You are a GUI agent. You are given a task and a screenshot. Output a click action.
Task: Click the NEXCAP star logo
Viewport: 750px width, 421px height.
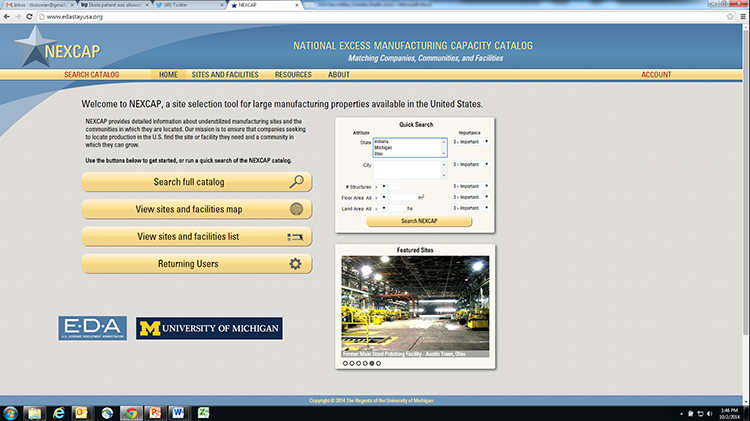point(35,46)
